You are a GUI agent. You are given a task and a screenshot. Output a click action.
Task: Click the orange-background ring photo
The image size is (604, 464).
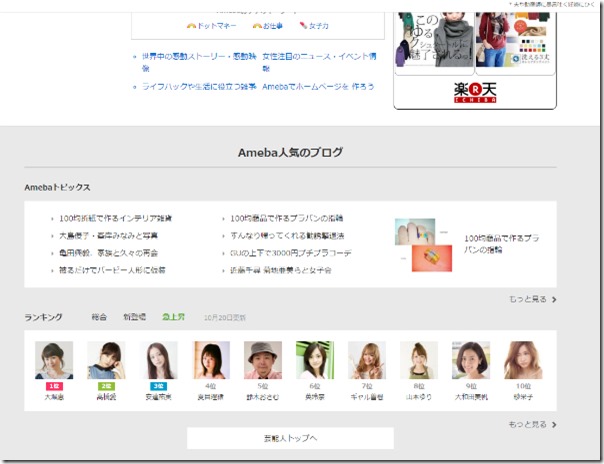[432, 258]
